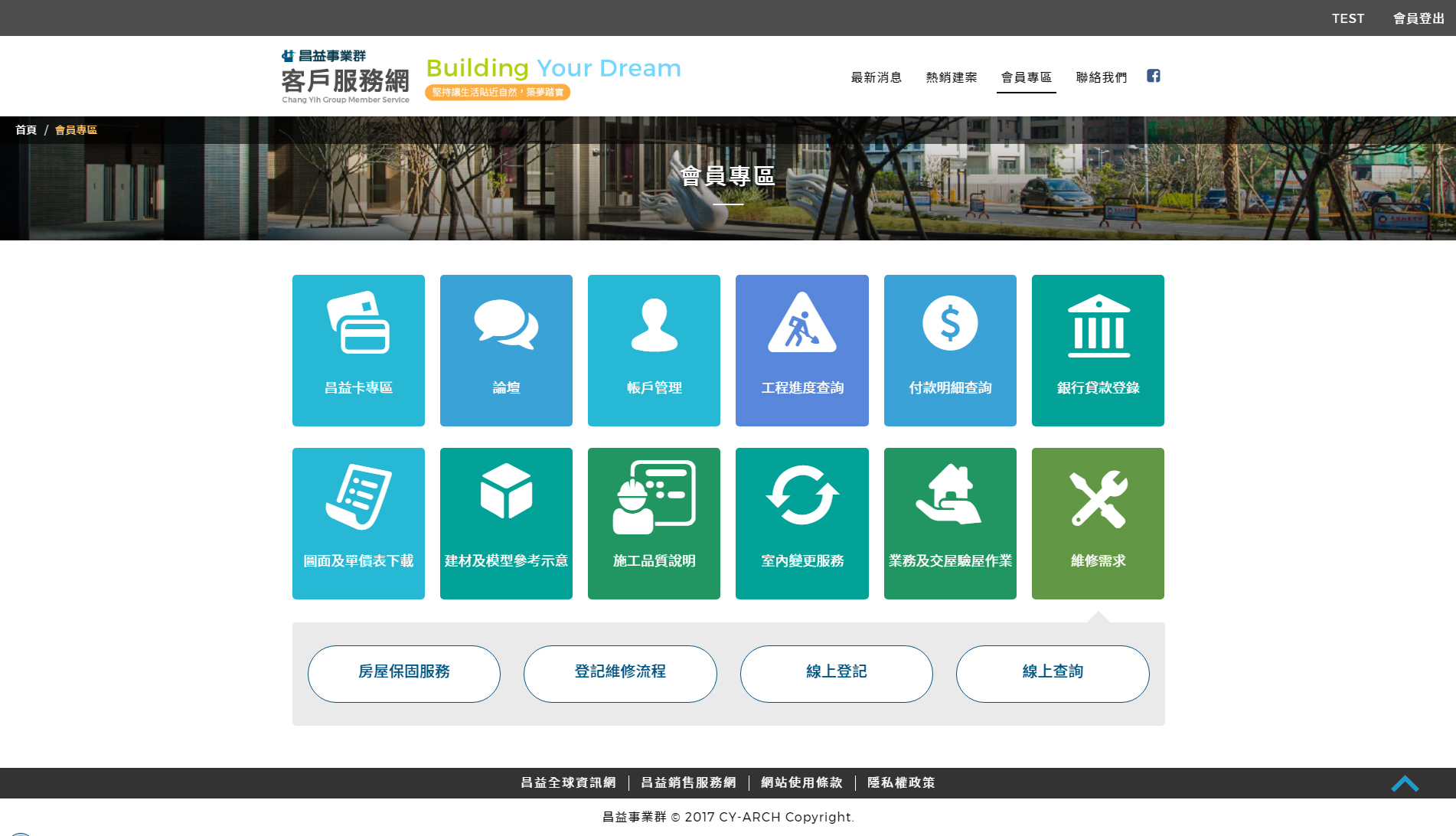The height and width of the screenshot is (836, 1456).
Task: Click the 付款明細查詢 tile label
Action: 950,388
